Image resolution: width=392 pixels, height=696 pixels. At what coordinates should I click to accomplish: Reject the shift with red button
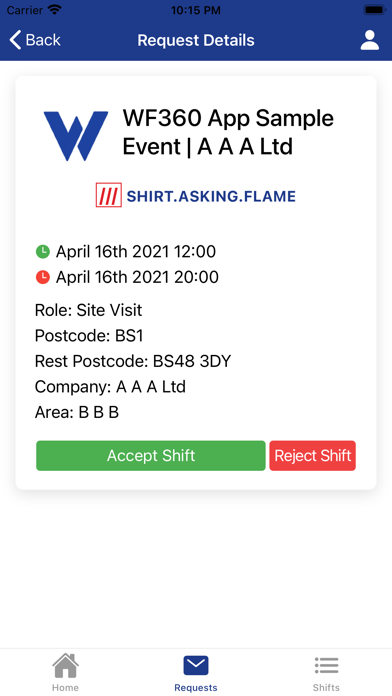tap(313, 455)
